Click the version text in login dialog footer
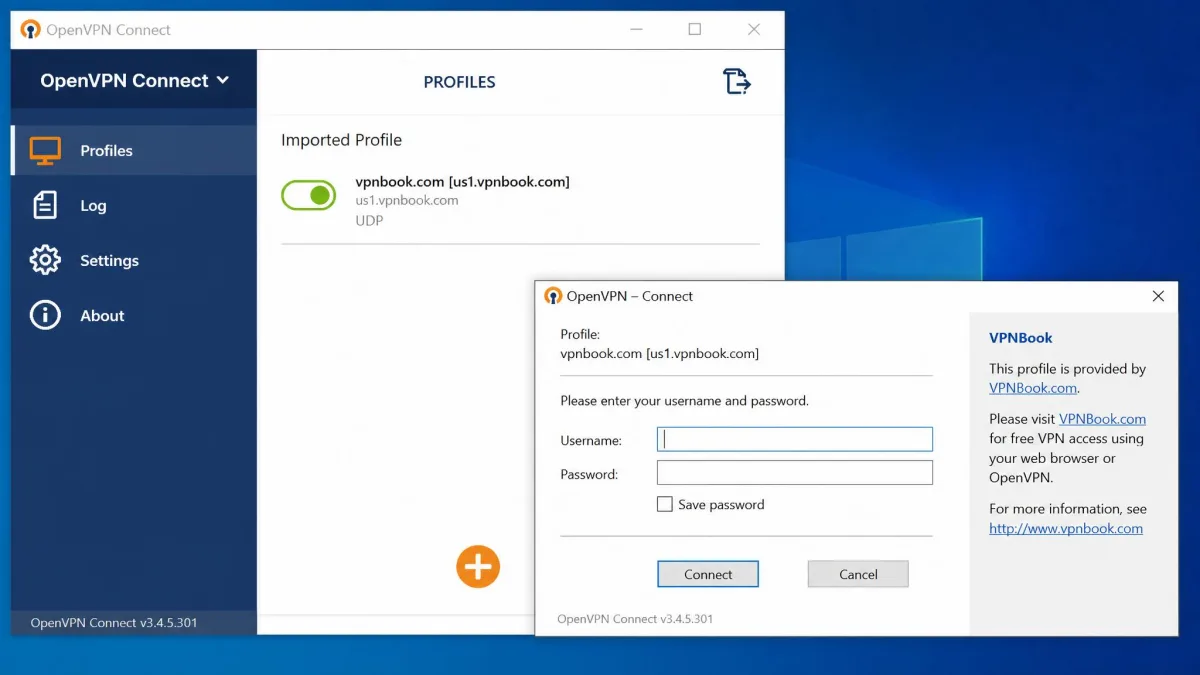This screenshot has height=675, width=1200. tap(635, 619)
